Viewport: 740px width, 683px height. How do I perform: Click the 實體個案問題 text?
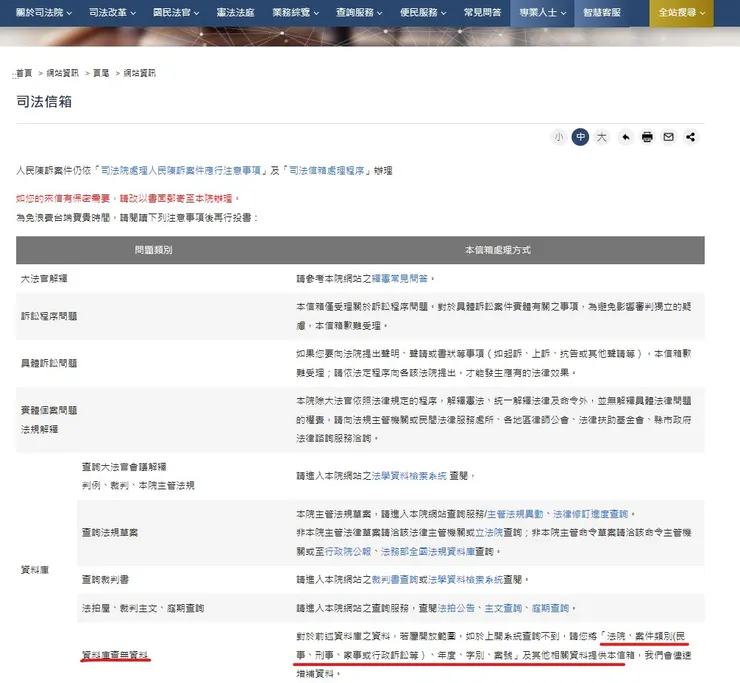pyautogui.click(x=49, y=410)
